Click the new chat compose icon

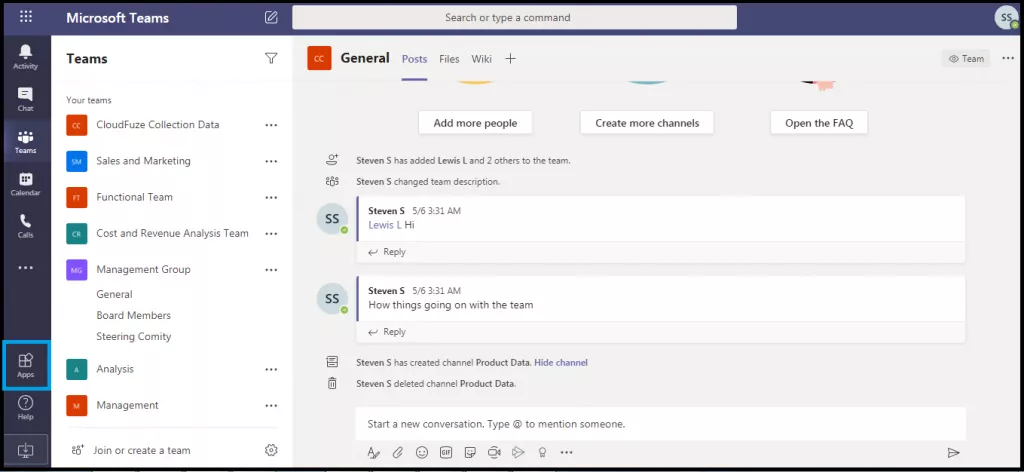(271, 18)
